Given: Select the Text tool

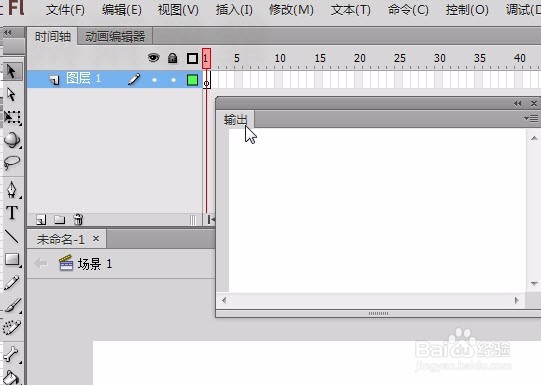Looking at the screenshot, I should 12,213.
